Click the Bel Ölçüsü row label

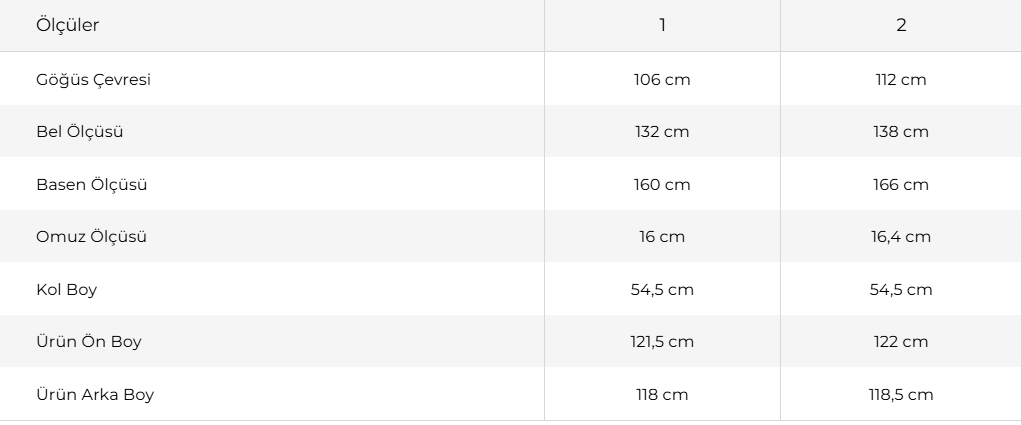point(80,132)
